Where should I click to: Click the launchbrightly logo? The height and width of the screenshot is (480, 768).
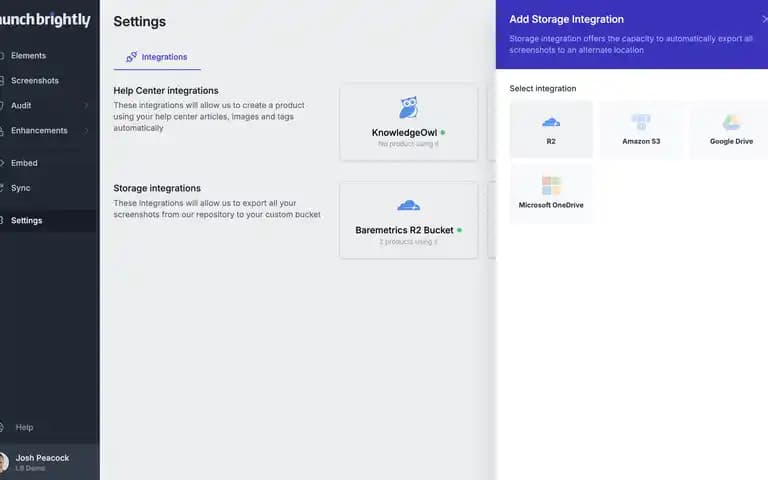pyautogui.click(x=45, y=20)
